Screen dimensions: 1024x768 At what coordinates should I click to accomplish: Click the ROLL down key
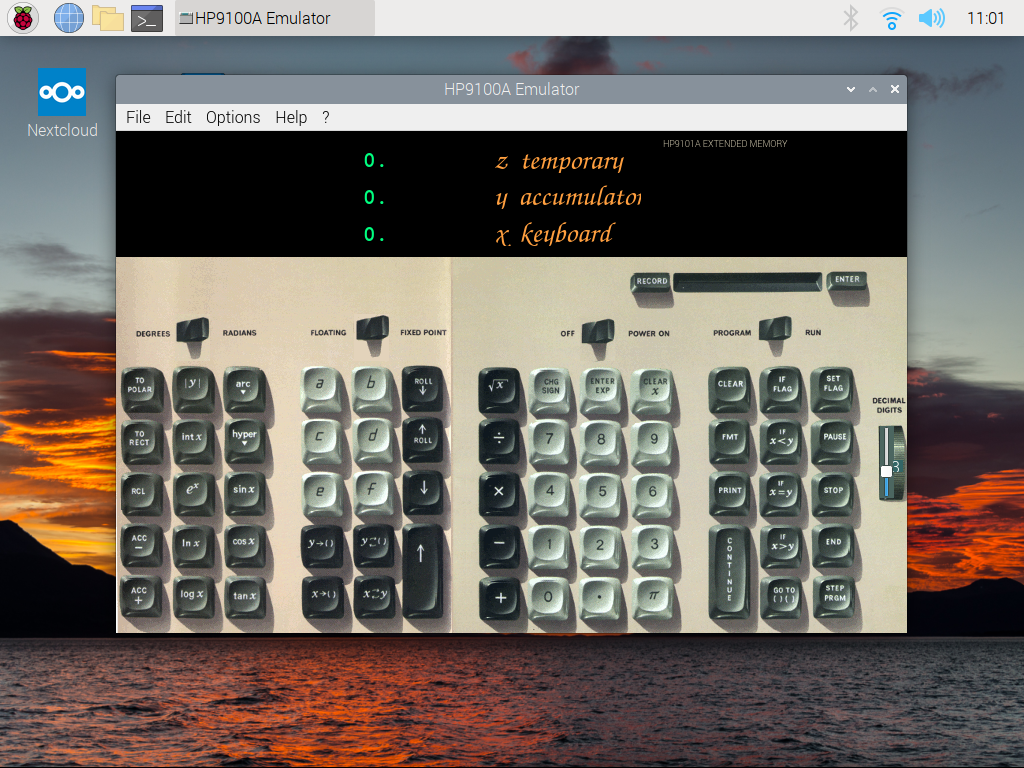(x=423, y=387)
